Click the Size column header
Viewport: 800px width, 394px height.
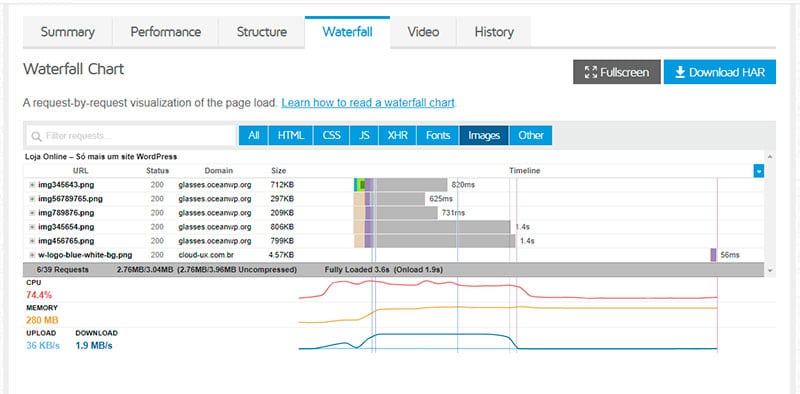coord(279,171)
